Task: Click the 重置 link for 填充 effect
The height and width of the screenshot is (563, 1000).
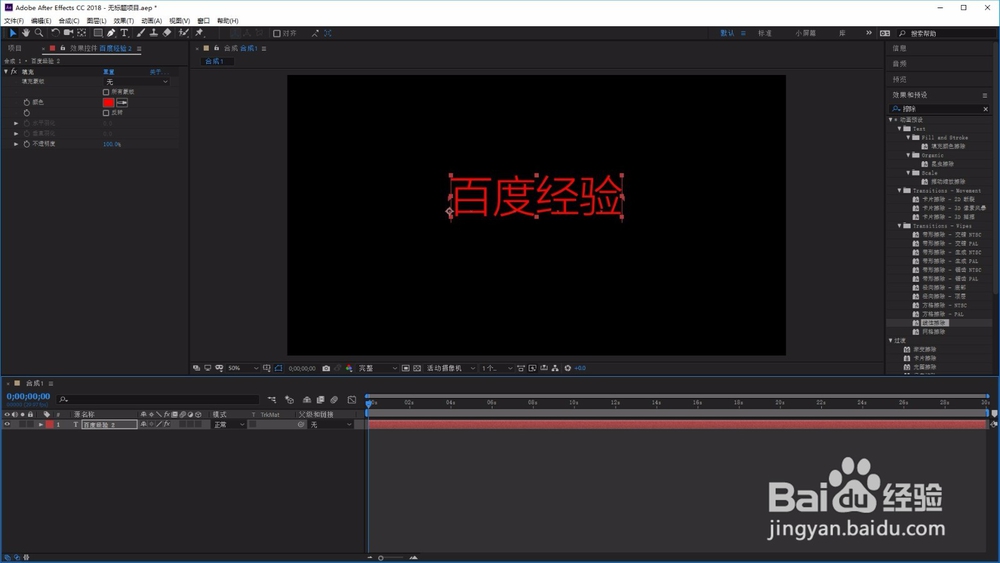Action: point(108,72)
